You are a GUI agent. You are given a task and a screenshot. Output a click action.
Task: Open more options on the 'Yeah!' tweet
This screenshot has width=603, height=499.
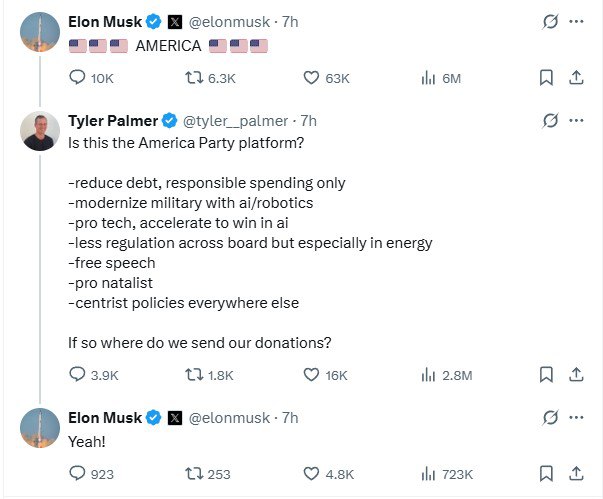(x=576, y=417)
